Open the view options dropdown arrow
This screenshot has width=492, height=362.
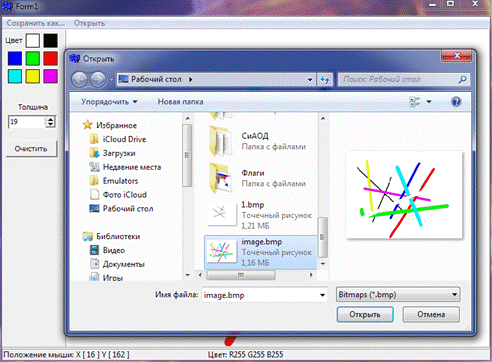429,102
